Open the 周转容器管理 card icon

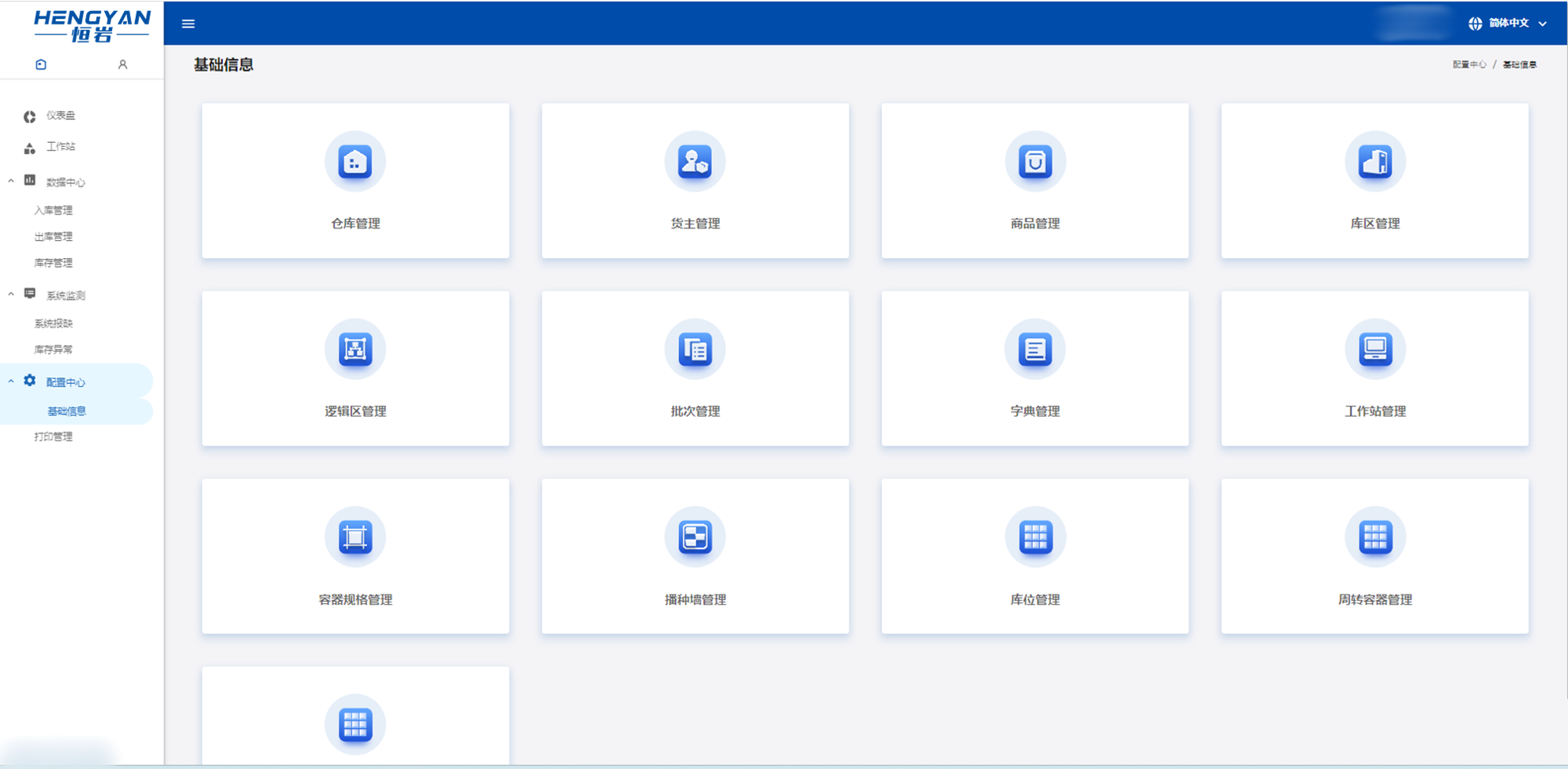1375,537
